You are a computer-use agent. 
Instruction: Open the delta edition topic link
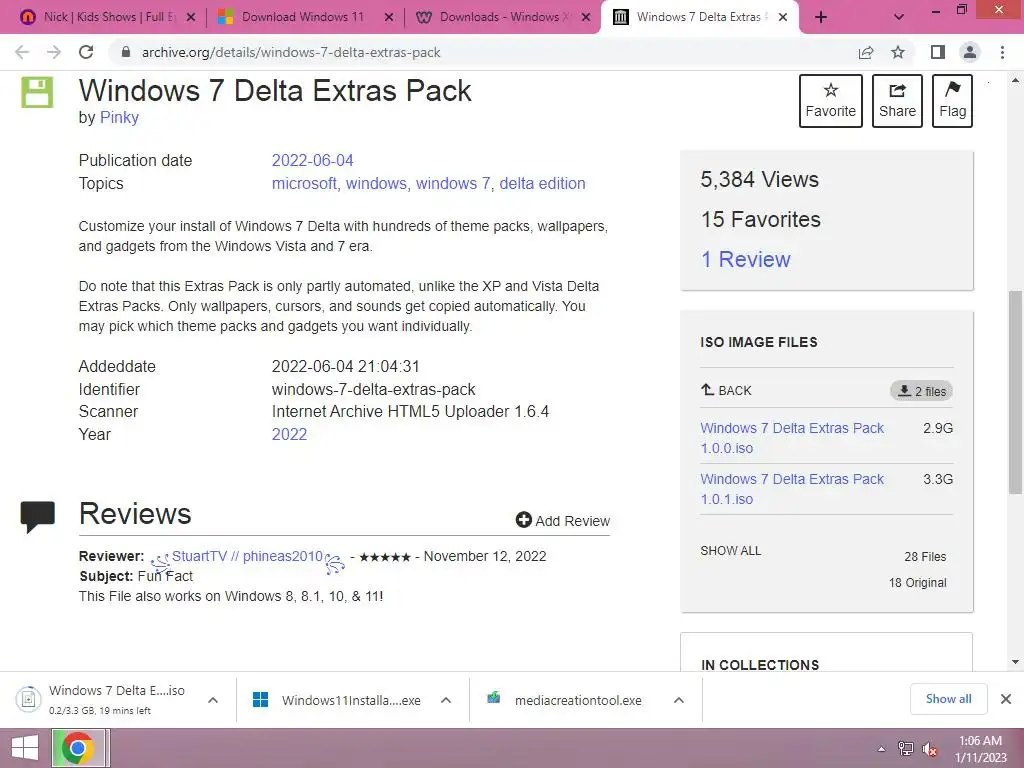[x=542, y=184]
